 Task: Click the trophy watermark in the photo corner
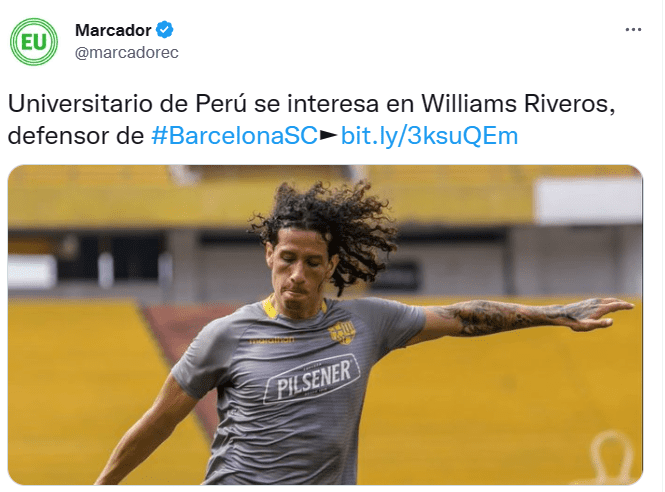pyautogui.click(x=608, y=458)
